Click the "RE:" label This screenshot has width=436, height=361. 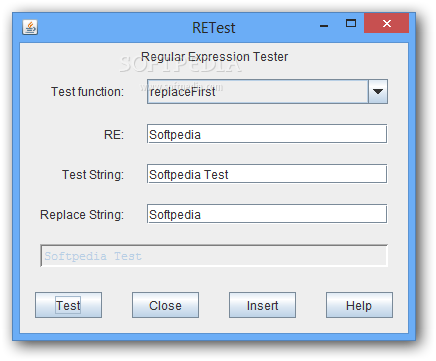click(x=114, y=135)
